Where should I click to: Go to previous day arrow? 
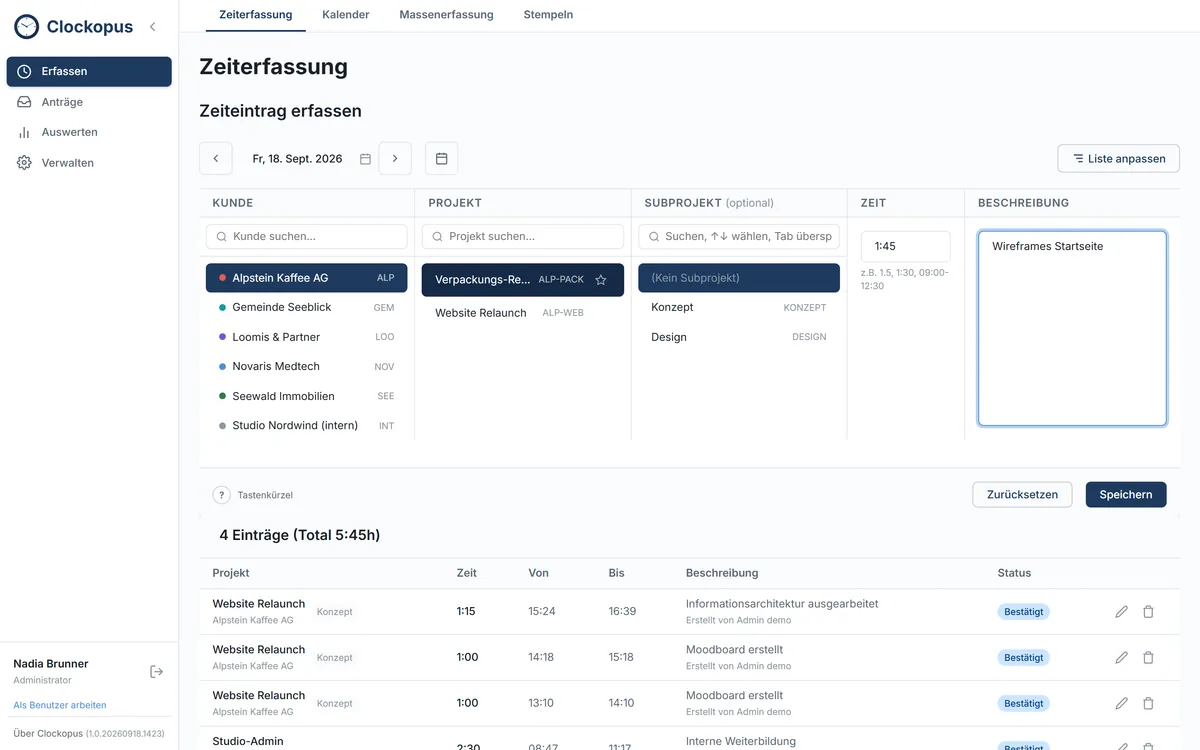(216, 159)
